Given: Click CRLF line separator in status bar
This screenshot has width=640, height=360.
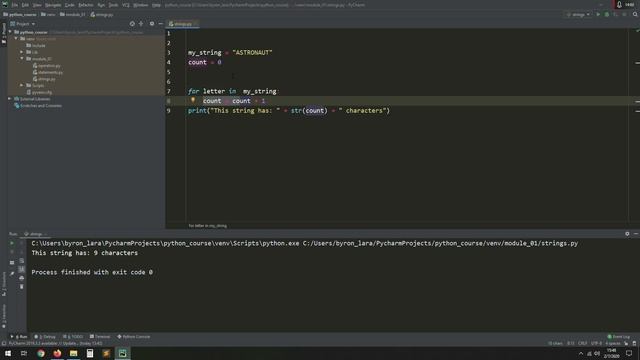Looking at the screenshot, I should pyautogui.click(x=583, y=343).
